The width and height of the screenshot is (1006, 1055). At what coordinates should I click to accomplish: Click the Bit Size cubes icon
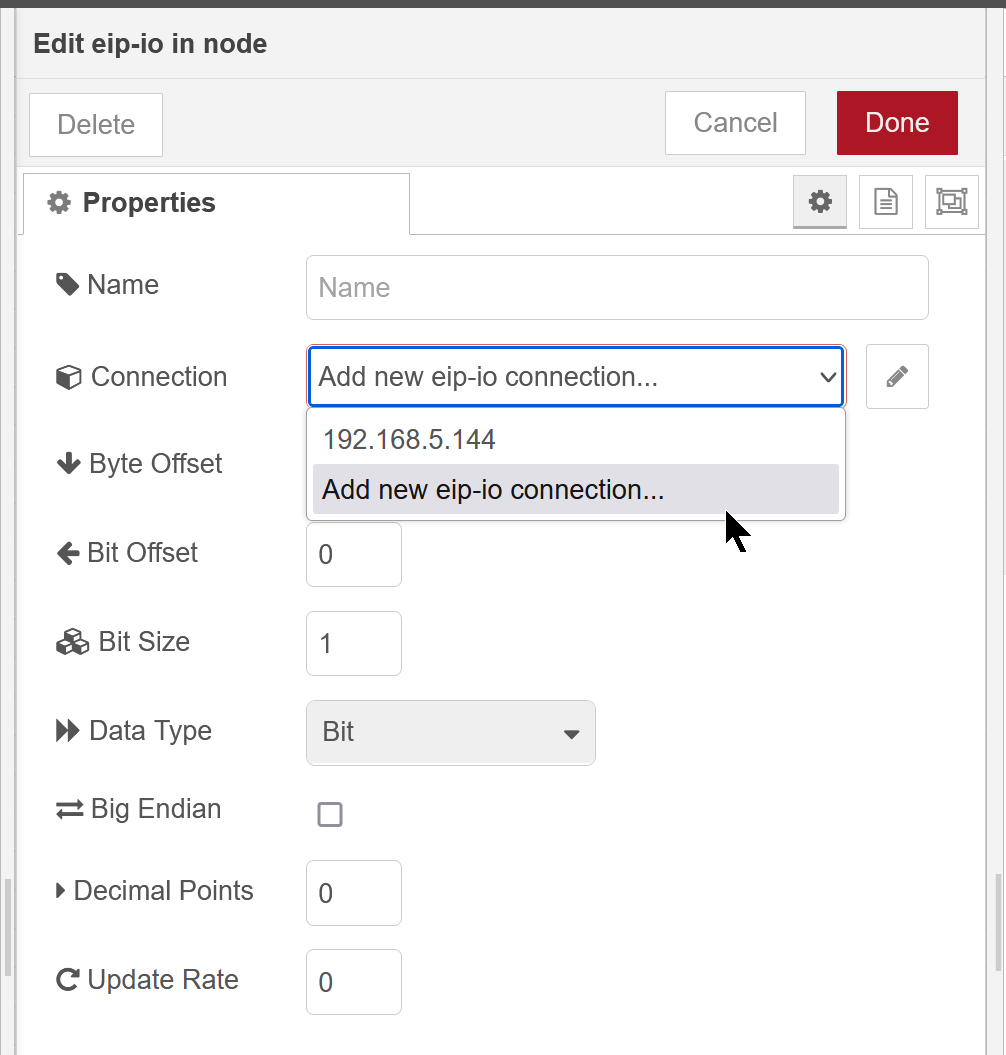pos(72,642)
